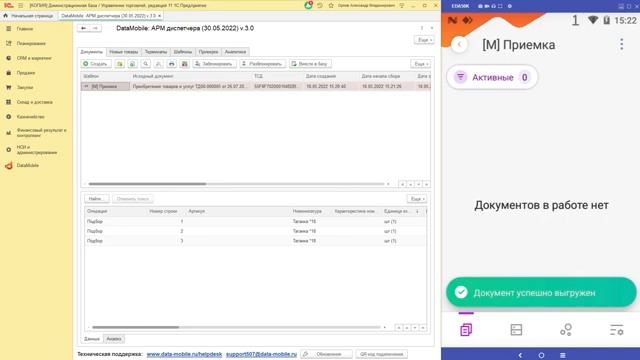Go to the home page icon tab

pyautogui.click(x=5, y=16)
